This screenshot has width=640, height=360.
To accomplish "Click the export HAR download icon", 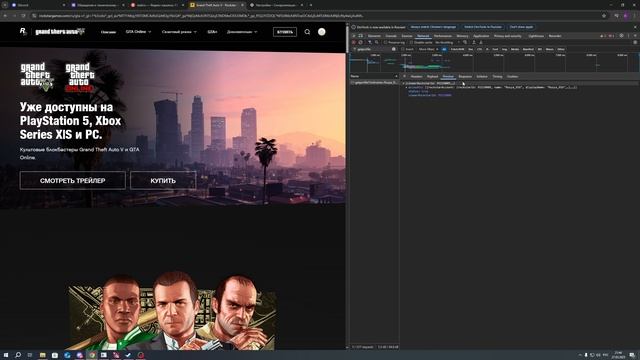I will pyautogui.click(x=481, y=42).
